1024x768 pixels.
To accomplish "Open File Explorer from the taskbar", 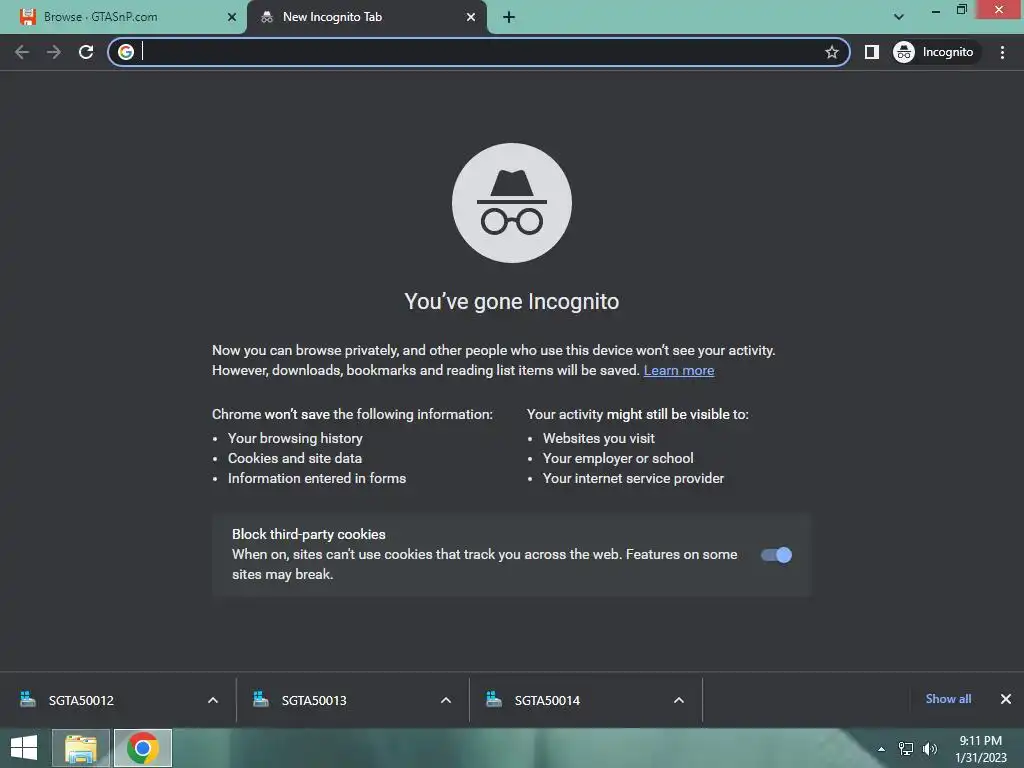I will tap(81, 748).
